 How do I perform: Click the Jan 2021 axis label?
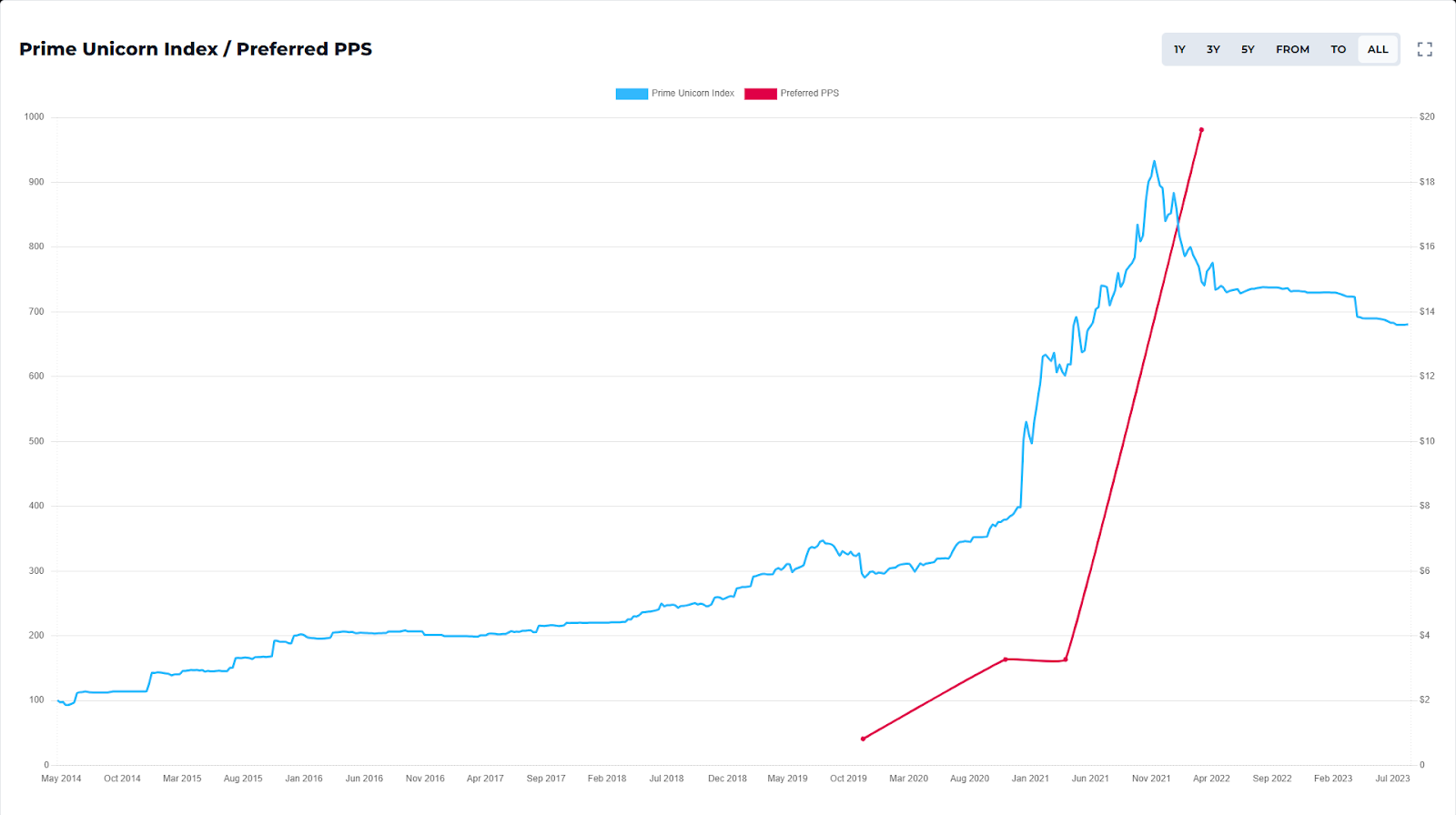[x=1030, y=779]
